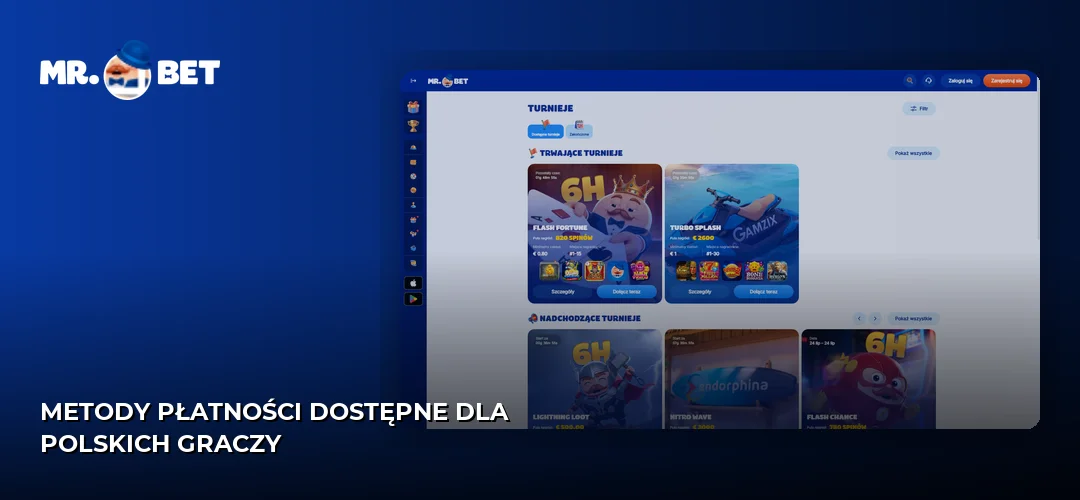
Task: Click the Apple app download icon
Action: 413,283
